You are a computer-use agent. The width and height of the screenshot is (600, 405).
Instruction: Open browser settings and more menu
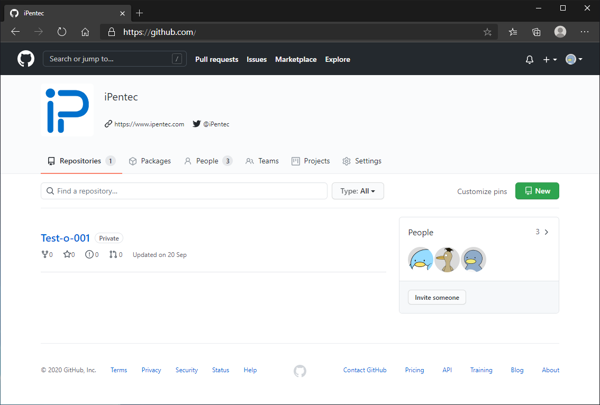pyautogui.click(x=584, y=32)
